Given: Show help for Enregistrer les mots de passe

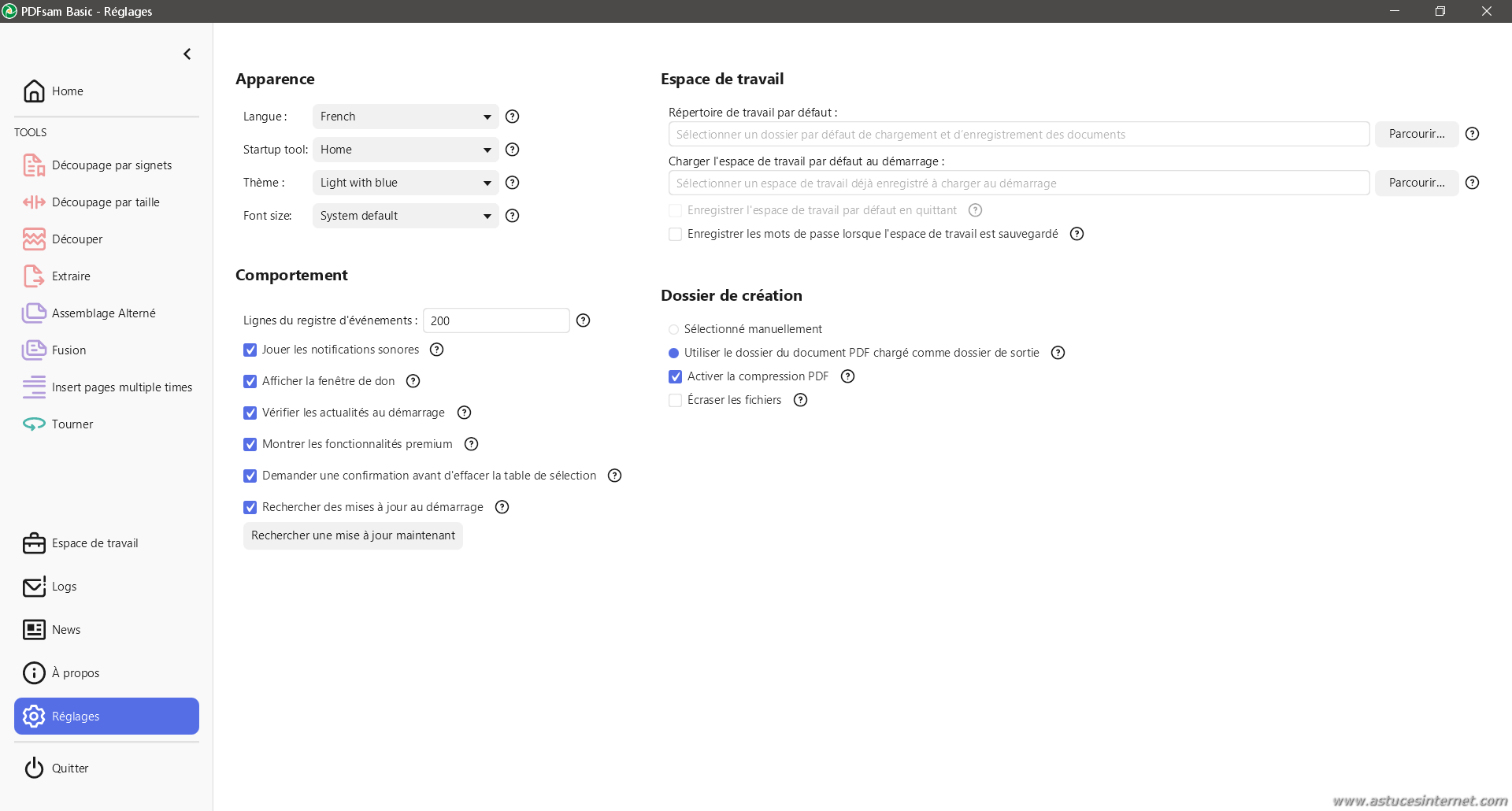Looking at the screenshot, I should 1077,234.
